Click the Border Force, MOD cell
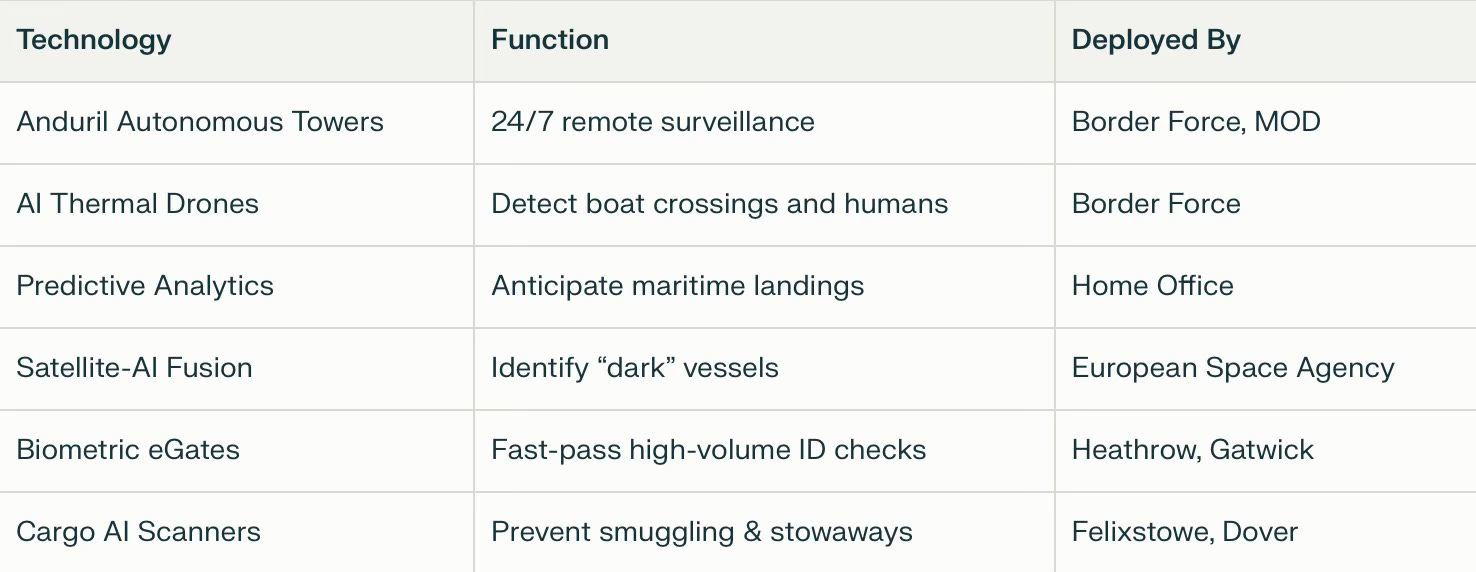The width and height of the screenshot is (1476, 572). (1265, 123)
